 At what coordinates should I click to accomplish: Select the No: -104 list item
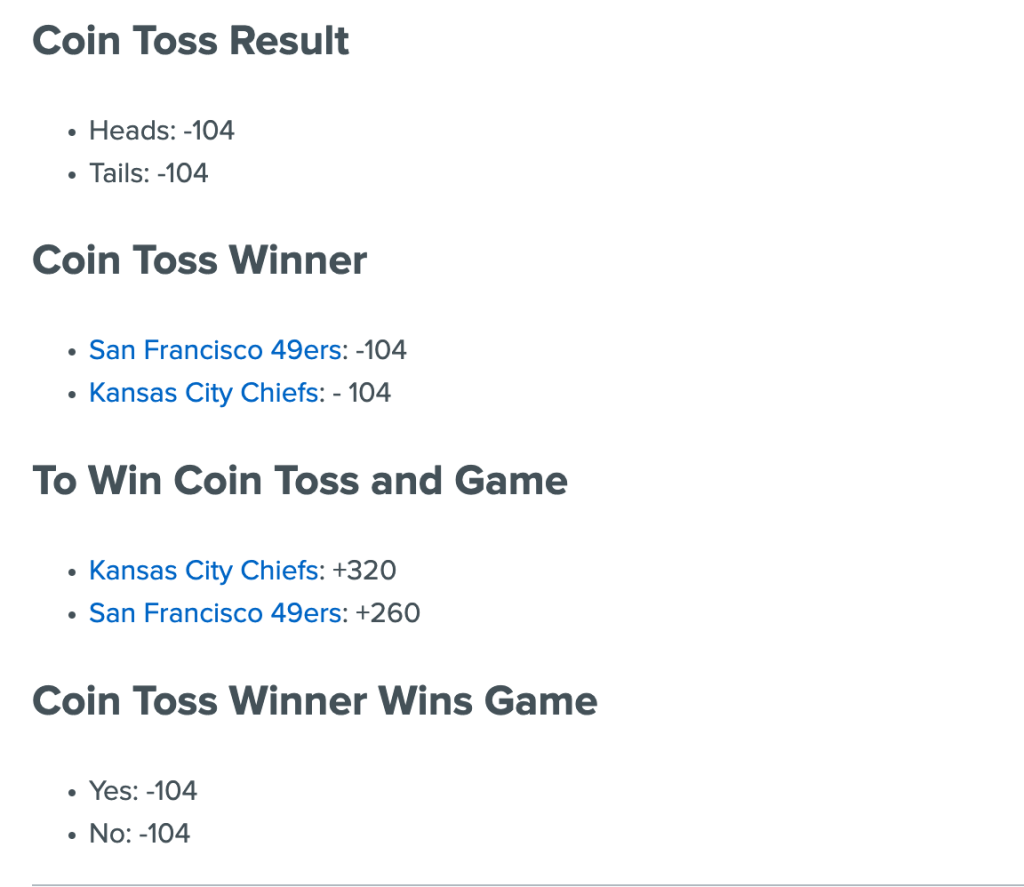tap(140, 834)
